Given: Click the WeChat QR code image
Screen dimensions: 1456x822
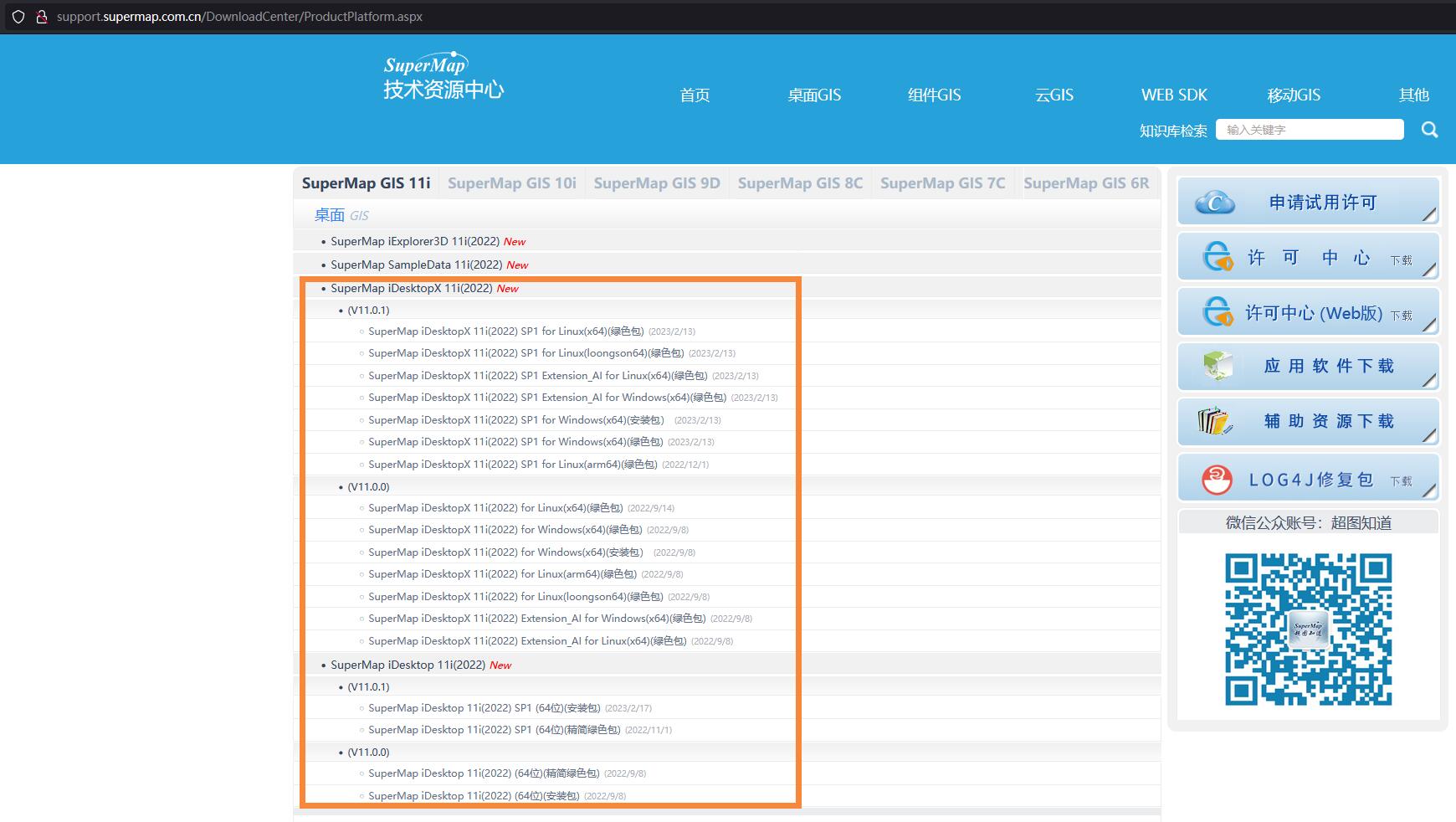Looking at the screenshot, I should coord(1308,629).
